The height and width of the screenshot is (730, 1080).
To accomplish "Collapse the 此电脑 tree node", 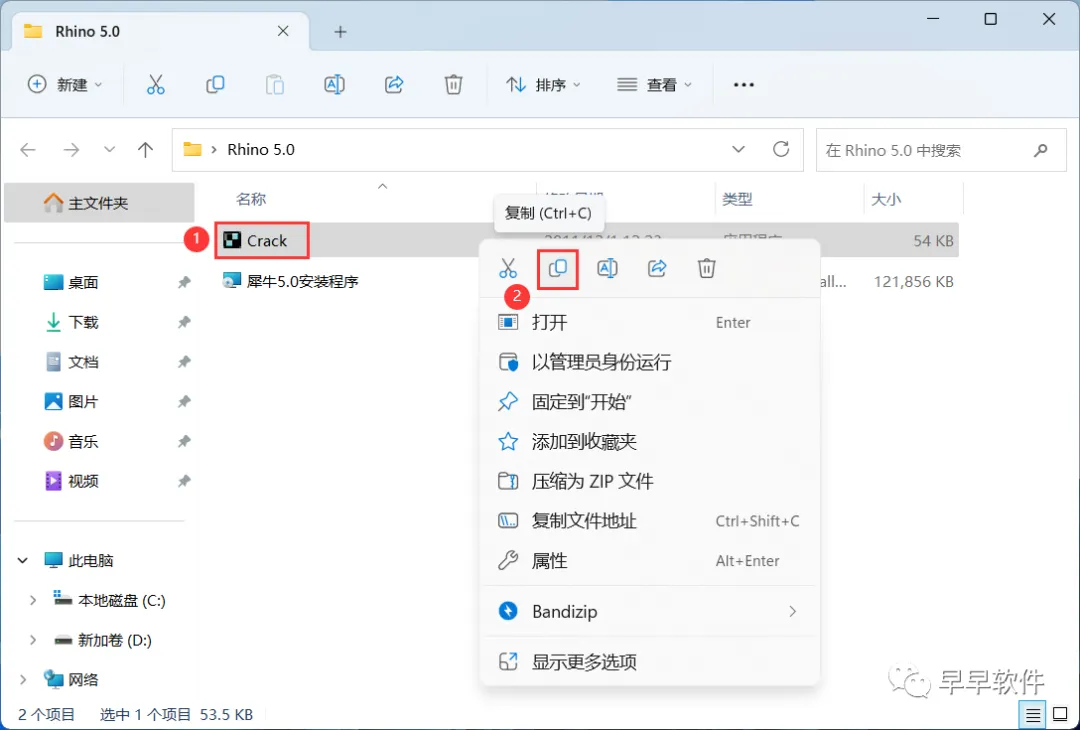I will click(x=23, y=561).
